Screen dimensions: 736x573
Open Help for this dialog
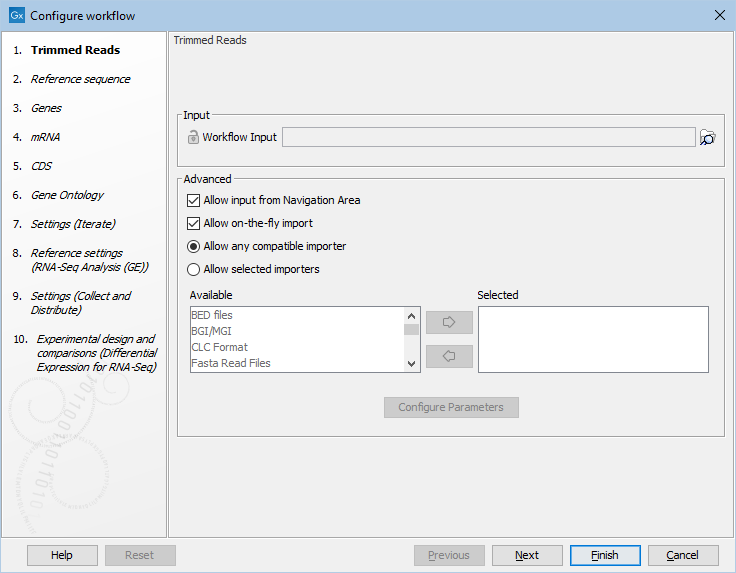click(62, 555)
